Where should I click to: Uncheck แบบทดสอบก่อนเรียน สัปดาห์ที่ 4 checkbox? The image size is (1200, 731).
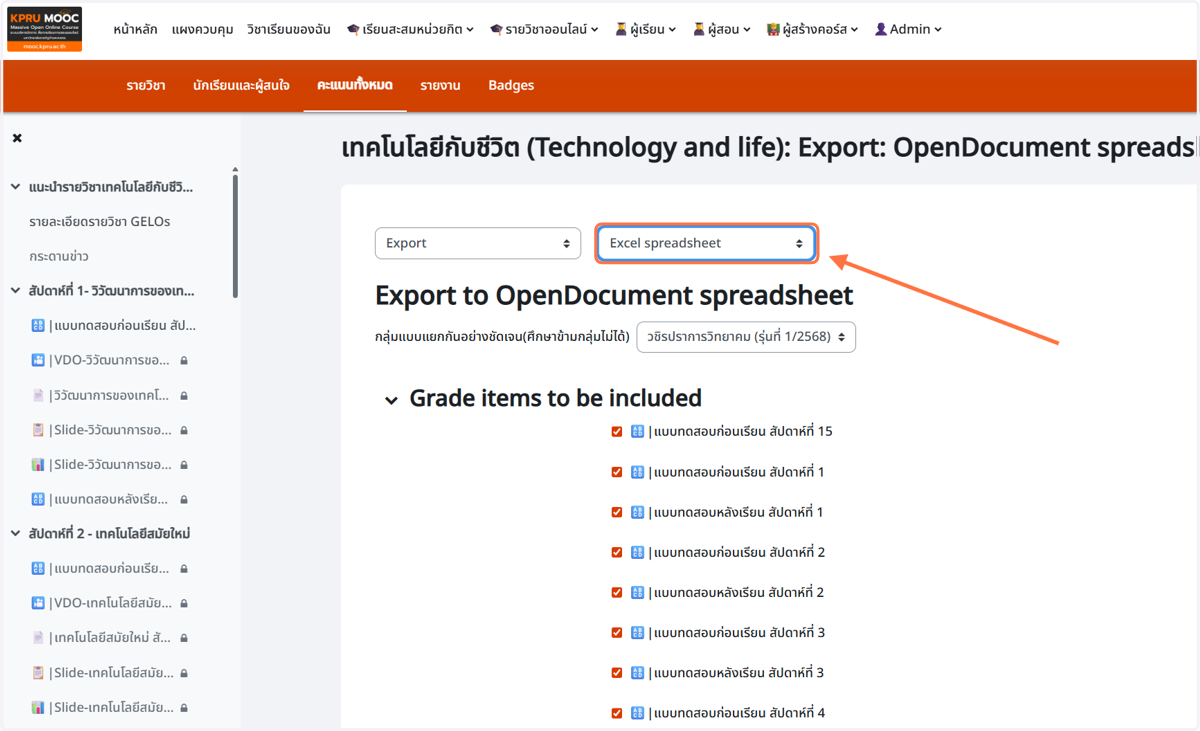point(617,713)
